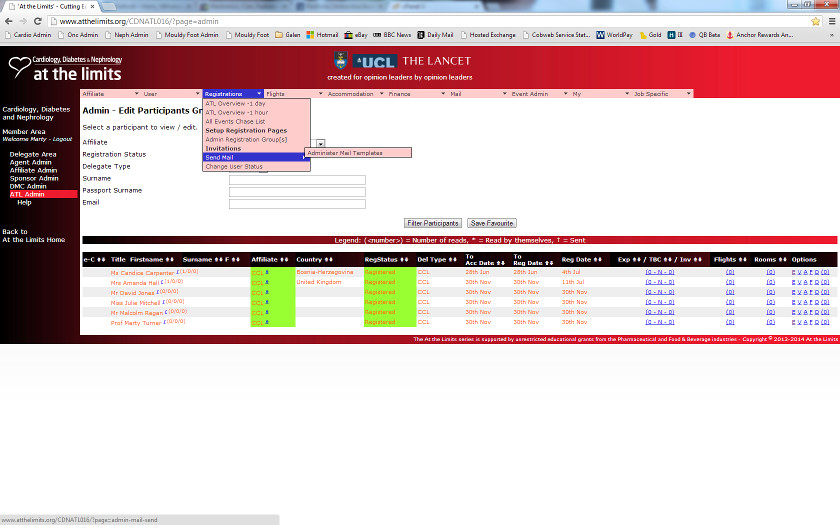Choose Admin Registration Group(s) entry
Screen dimensions: 840x525
[257, 139]
